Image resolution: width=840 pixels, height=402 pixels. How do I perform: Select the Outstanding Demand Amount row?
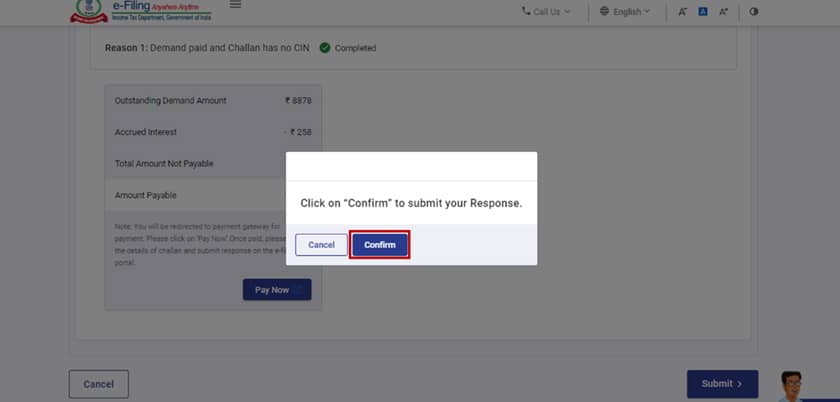tap(213, 101)
